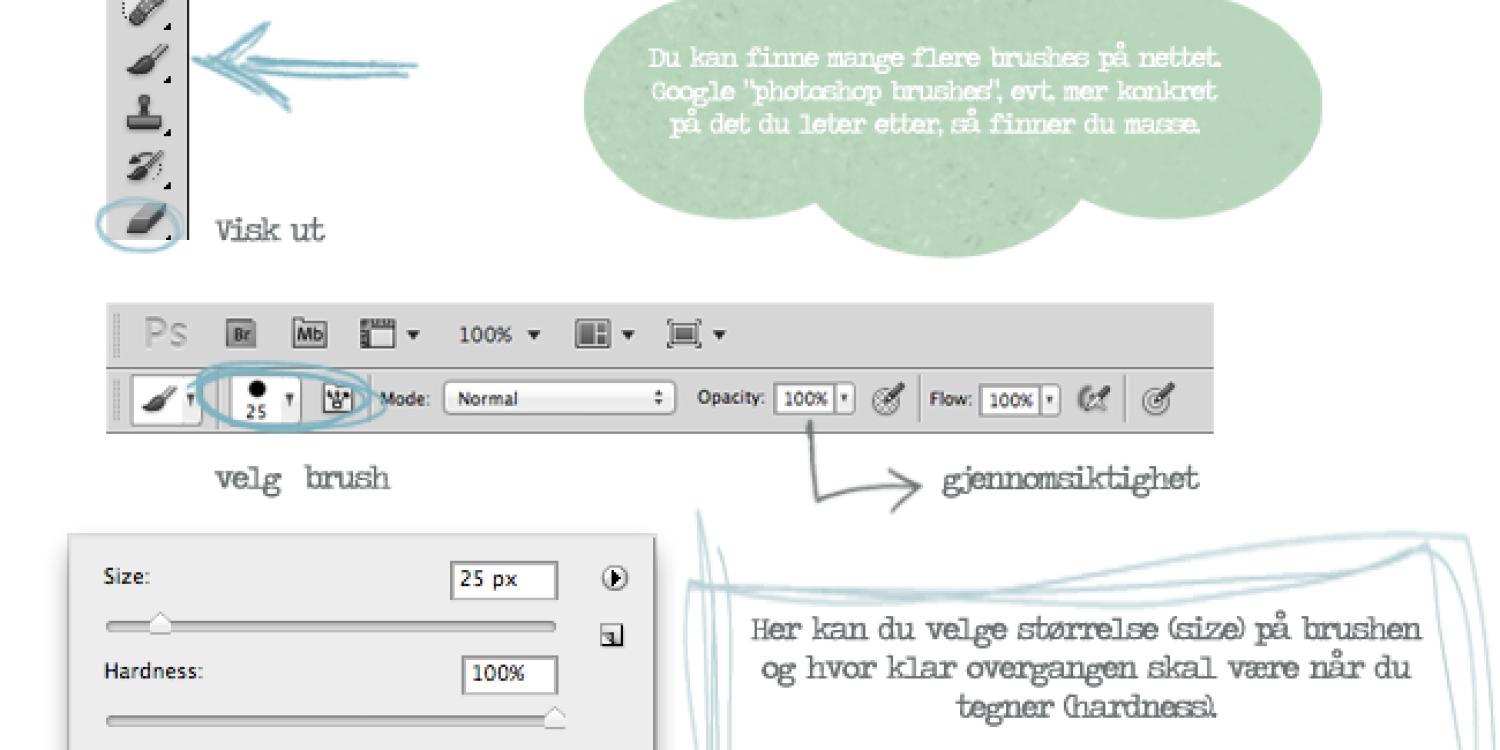Image resolution: width=1500 pixels, height=750 pixels.
Task: Open the Arrange Documents dropdown
Action: [x=604, y=335]
